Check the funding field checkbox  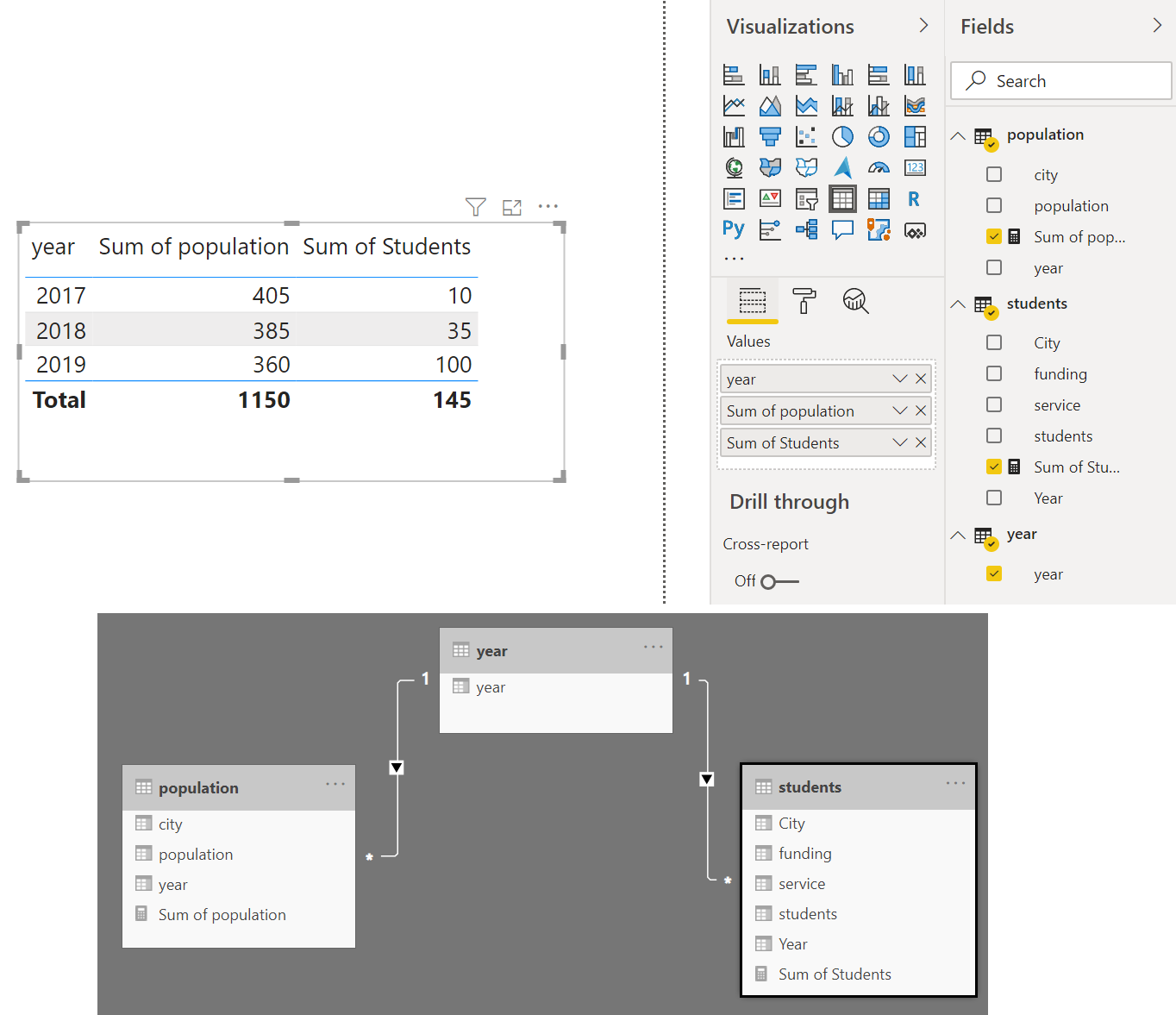click(994, 373)
